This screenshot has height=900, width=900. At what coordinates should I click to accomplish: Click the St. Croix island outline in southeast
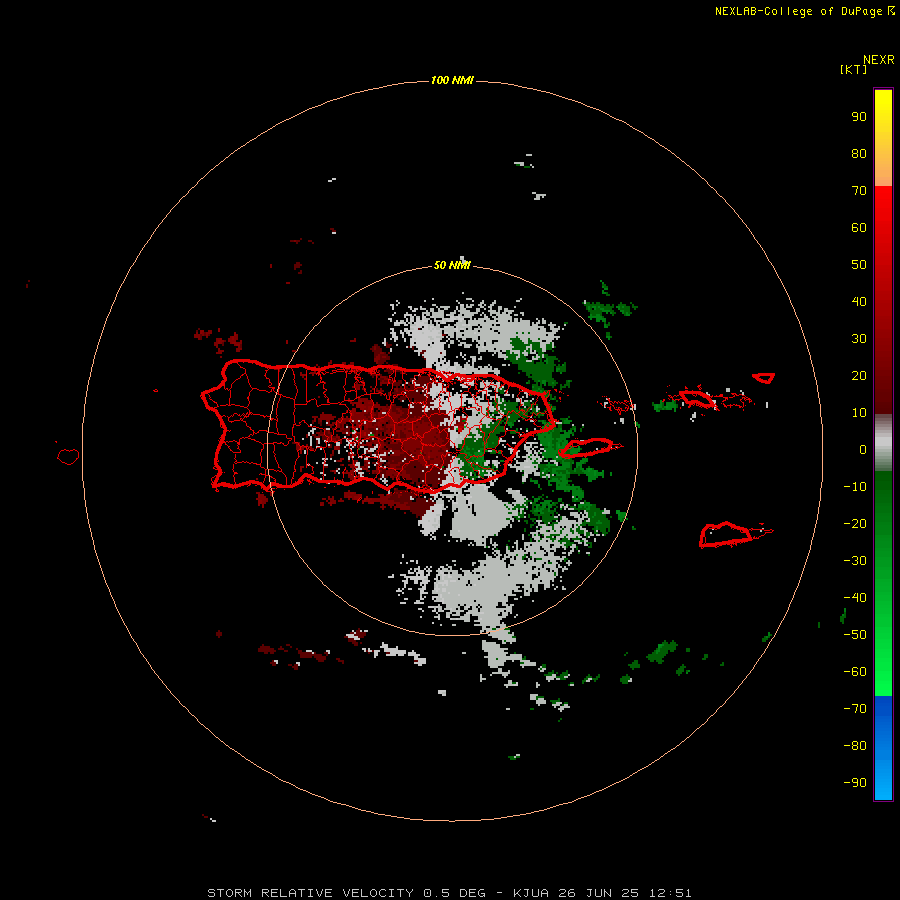click(725, 535)
